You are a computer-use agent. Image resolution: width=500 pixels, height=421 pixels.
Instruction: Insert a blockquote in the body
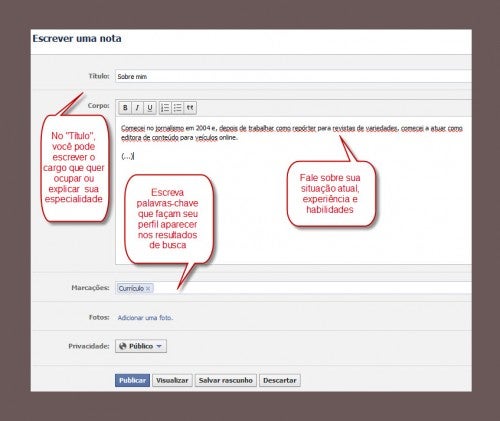point(190,108)
